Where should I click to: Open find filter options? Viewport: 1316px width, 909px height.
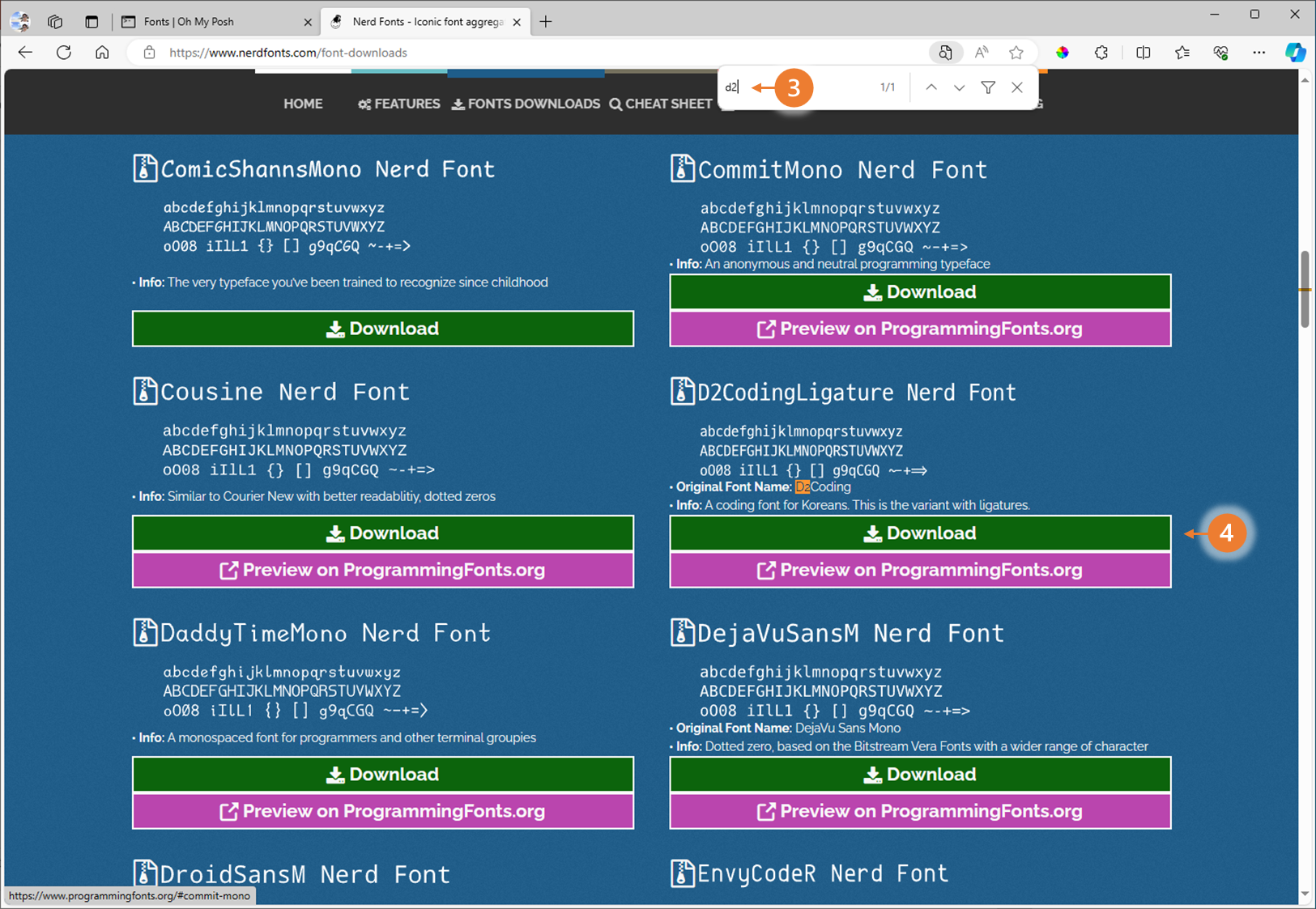click(988, 87)
